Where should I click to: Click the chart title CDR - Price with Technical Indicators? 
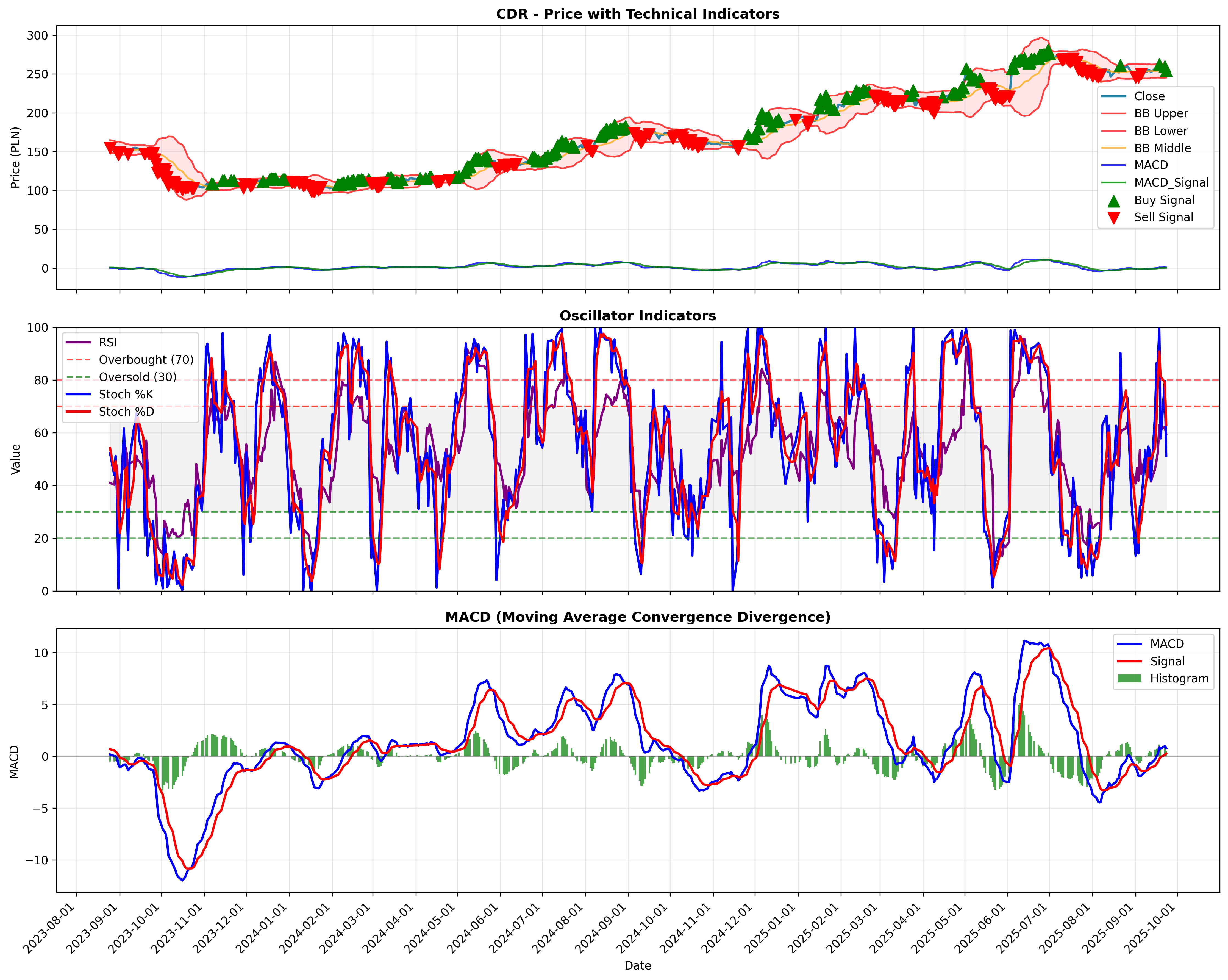click(637, 14)
